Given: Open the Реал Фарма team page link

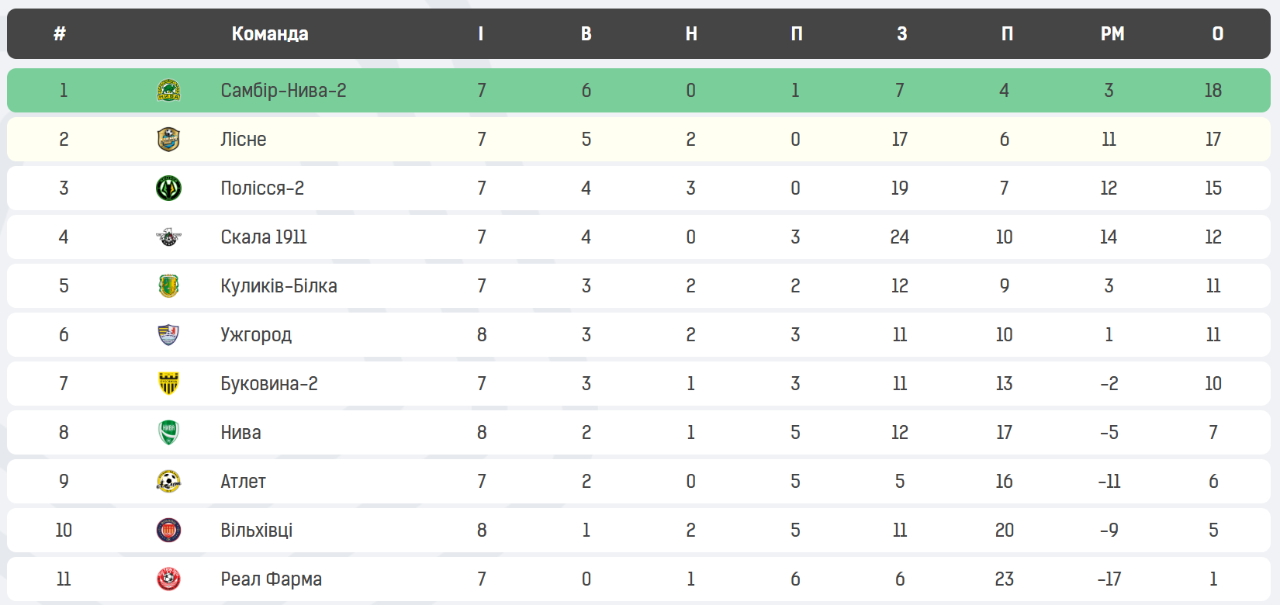Looking at the screenshot, I should 271,579.
